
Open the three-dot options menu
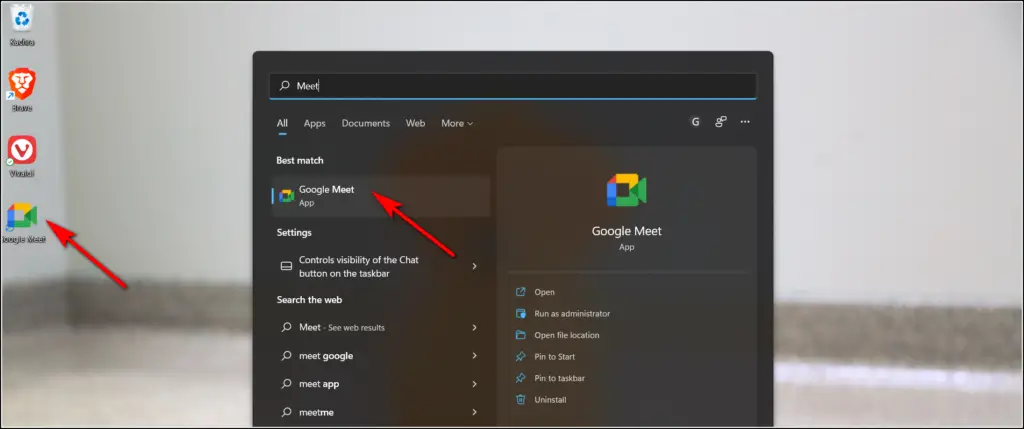click(x=745, y=122)
